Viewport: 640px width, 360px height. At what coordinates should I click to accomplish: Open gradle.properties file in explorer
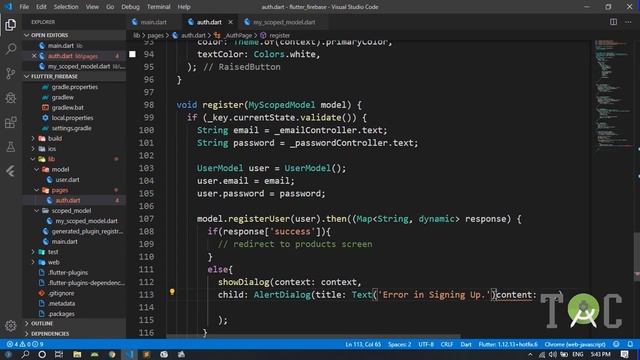74,87
